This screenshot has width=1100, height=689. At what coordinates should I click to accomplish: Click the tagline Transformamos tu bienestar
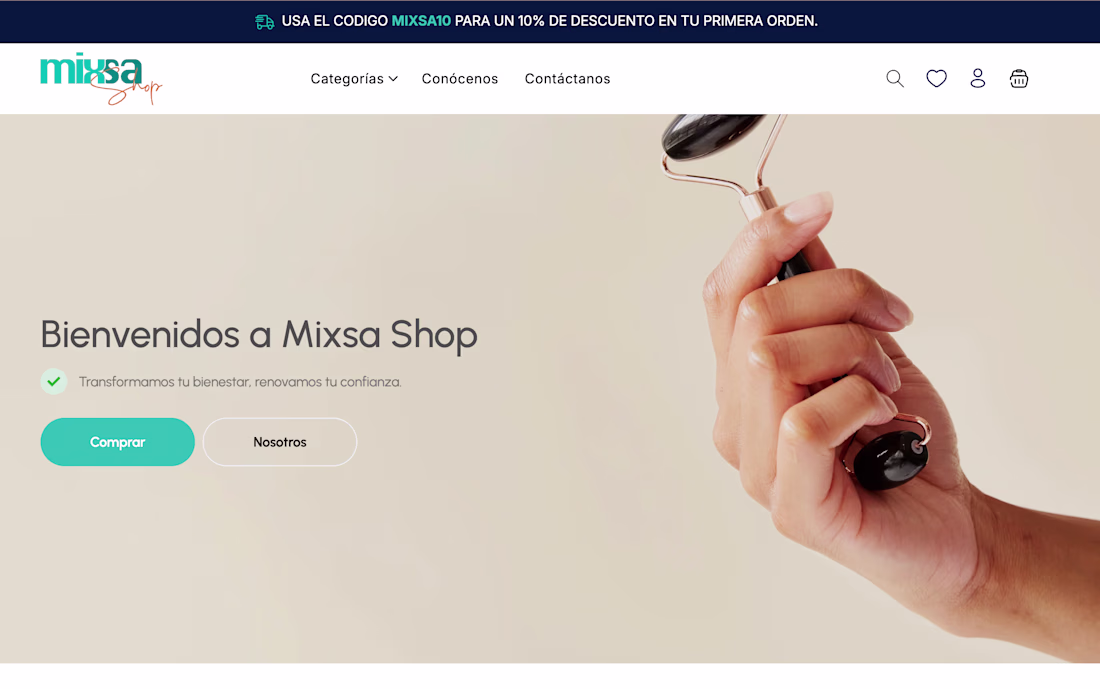pyautogui.click(x=240, y=382)
